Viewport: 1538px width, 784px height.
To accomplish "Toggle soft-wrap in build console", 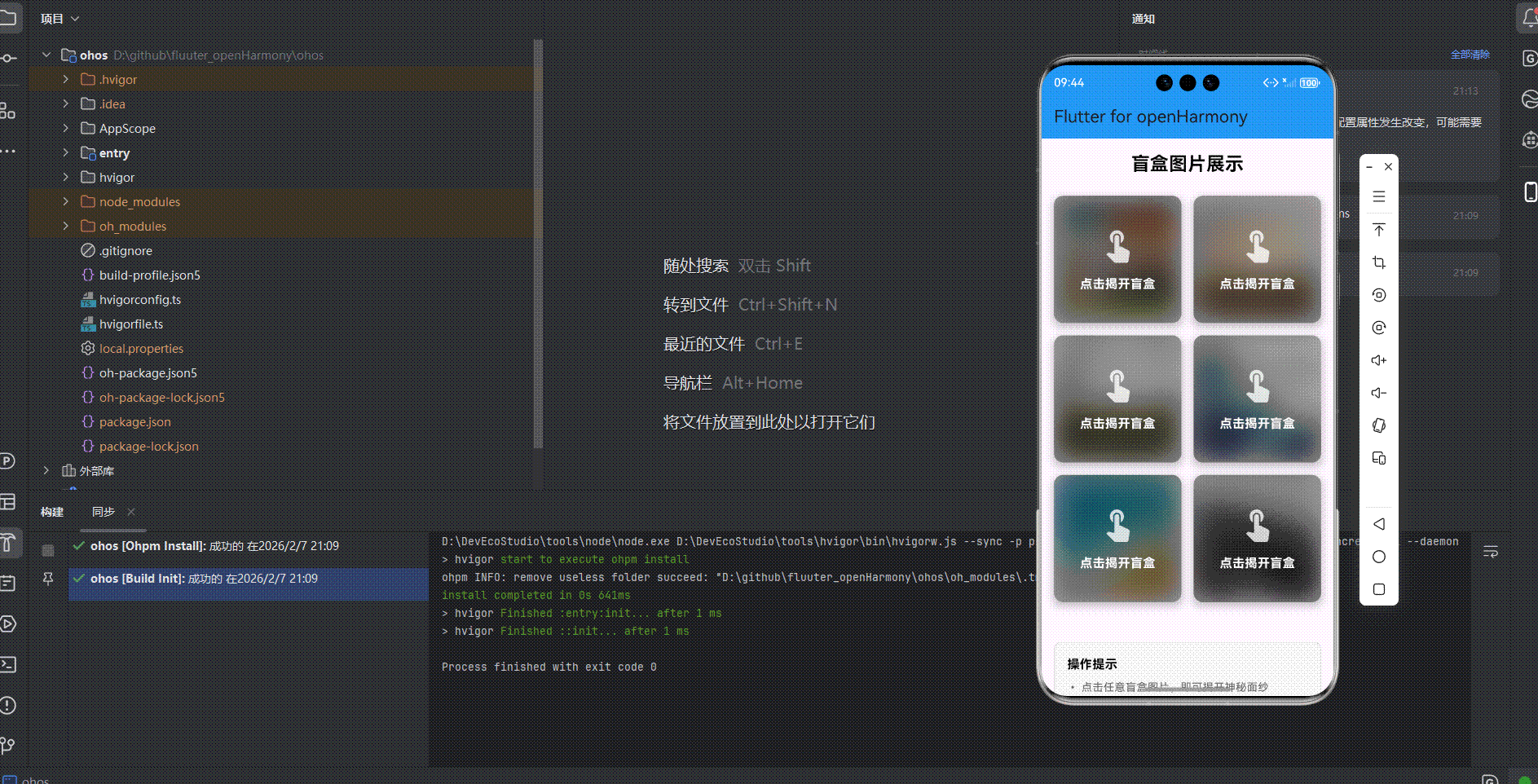I will click(x=1491, y=552).
